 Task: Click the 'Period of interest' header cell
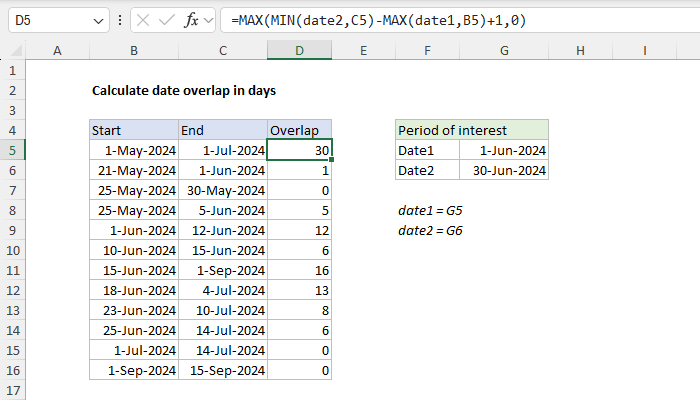point(472,130)
